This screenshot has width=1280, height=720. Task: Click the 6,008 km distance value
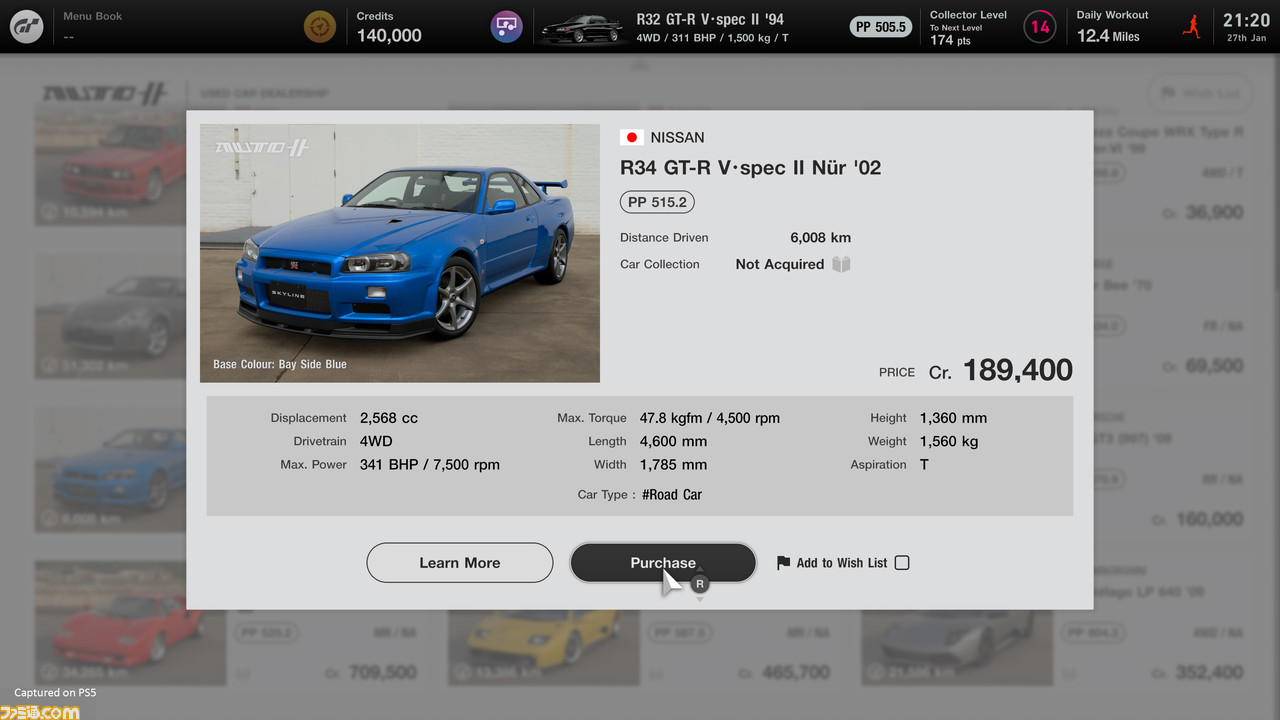pyautogui.click(x=821, y=237)
